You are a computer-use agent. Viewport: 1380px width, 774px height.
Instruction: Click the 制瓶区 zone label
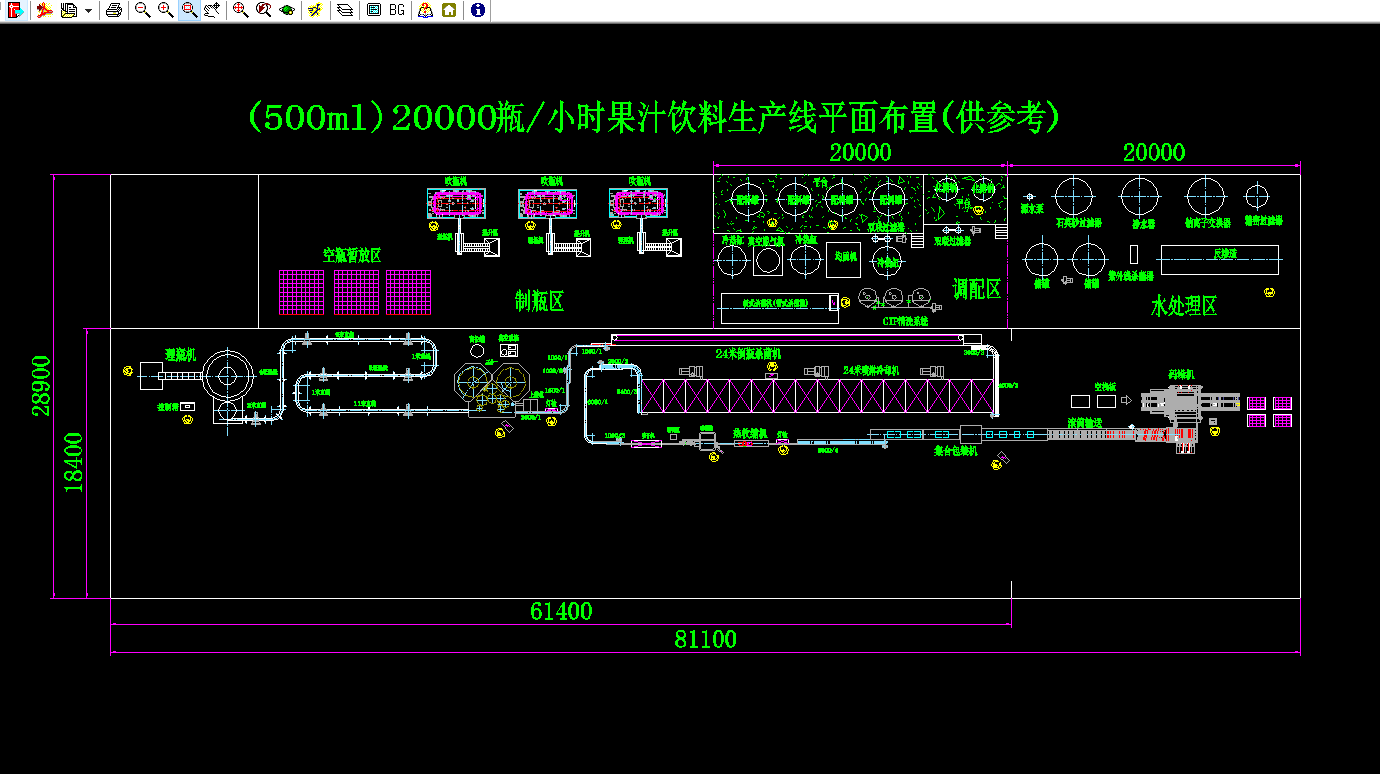pos(539,301)
